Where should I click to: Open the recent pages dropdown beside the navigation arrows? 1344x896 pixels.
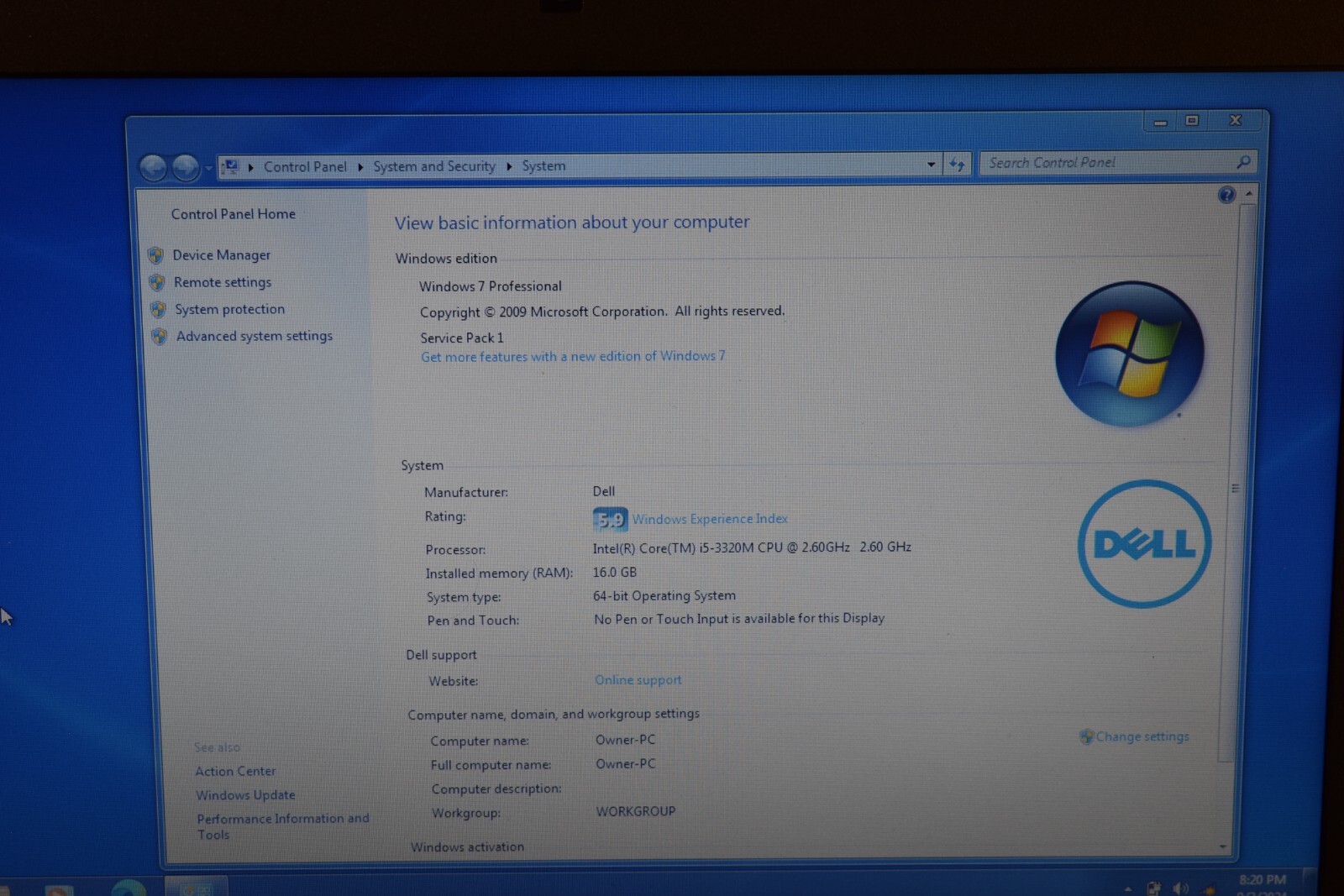tap(208, 169)
